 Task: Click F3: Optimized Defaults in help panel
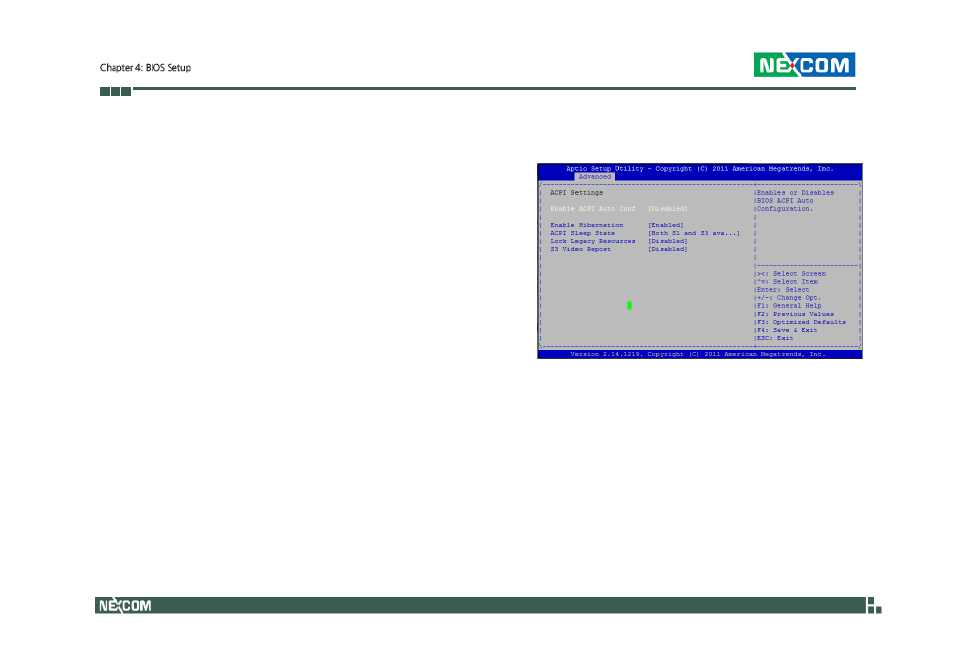801,322
